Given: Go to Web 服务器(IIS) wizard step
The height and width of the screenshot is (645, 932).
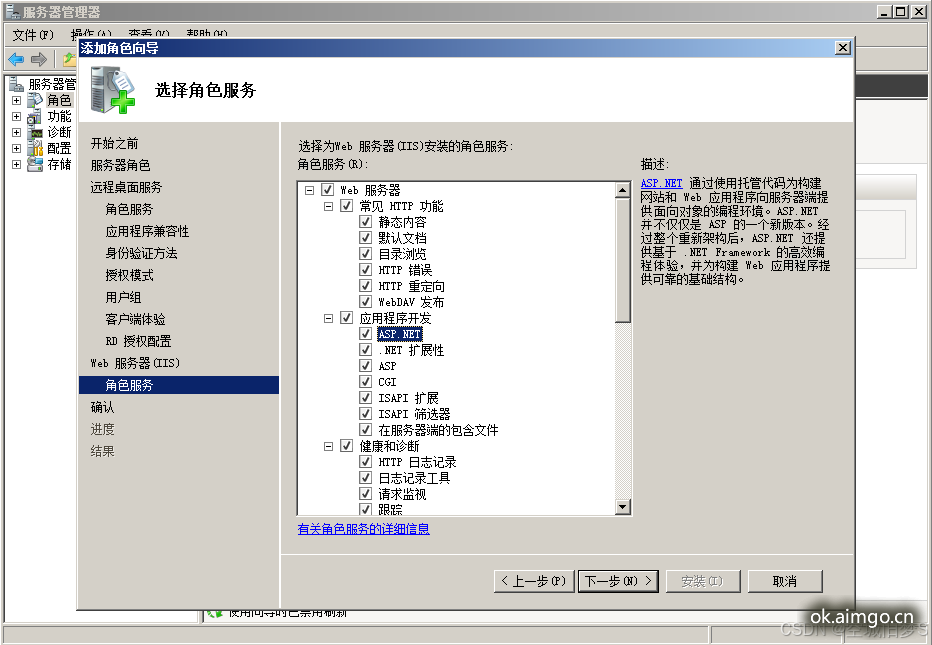Looking at the screenshot, I should [135, 363].
